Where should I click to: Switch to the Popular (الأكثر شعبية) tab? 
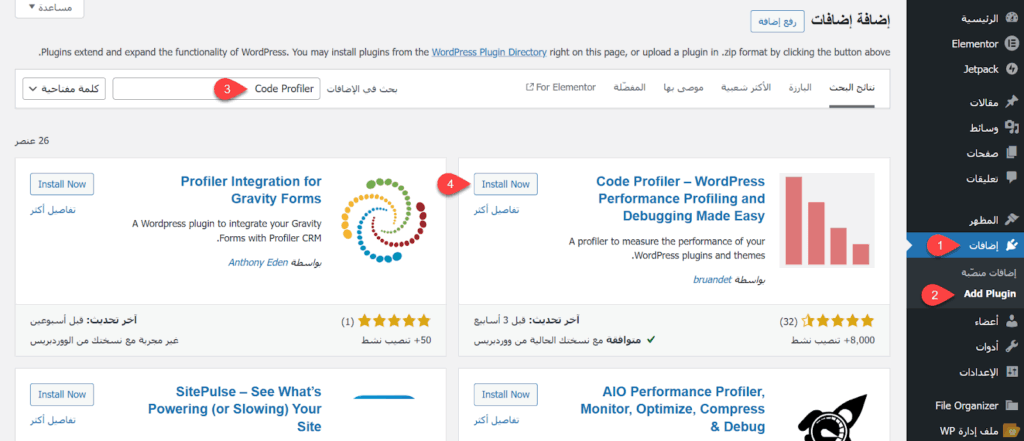745,88
